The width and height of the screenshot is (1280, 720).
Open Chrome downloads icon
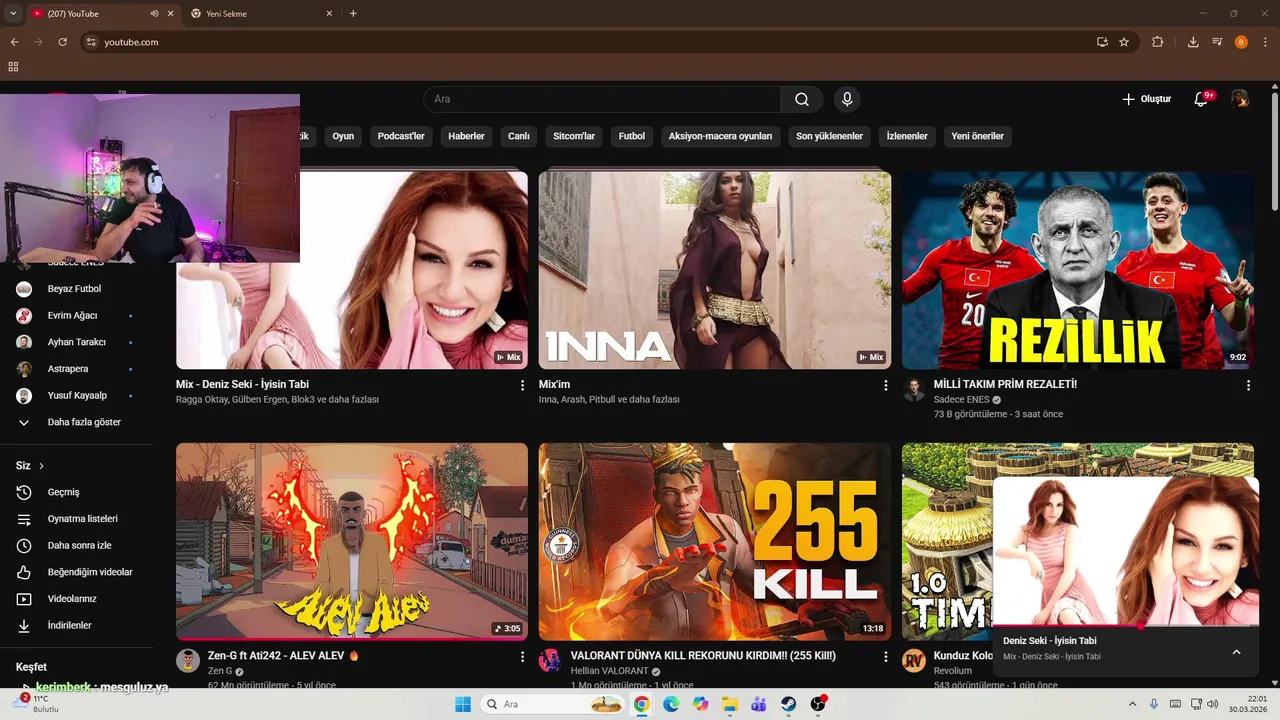[1193, 42]
